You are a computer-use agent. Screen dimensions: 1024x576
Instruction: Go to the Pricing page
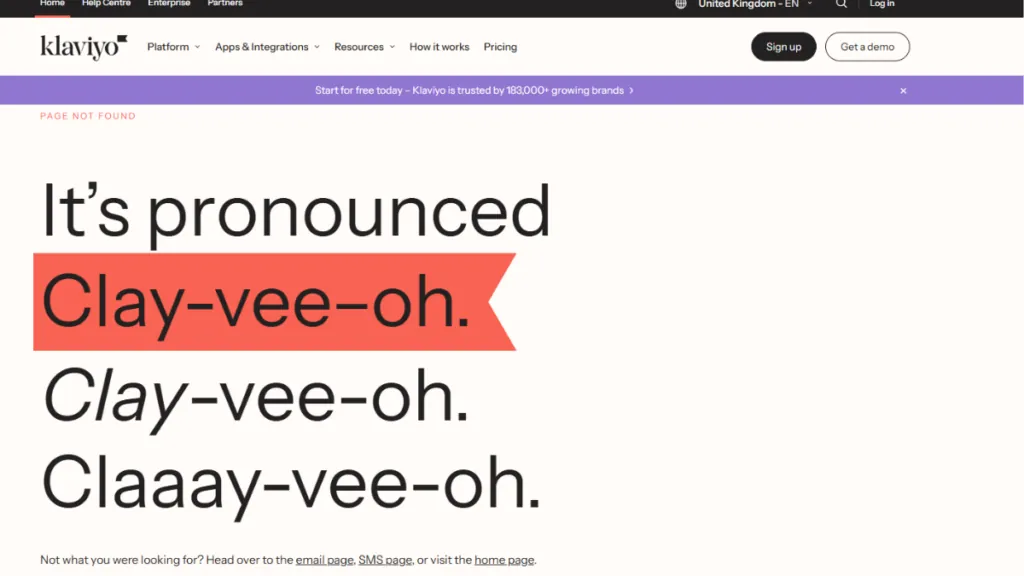500,47
